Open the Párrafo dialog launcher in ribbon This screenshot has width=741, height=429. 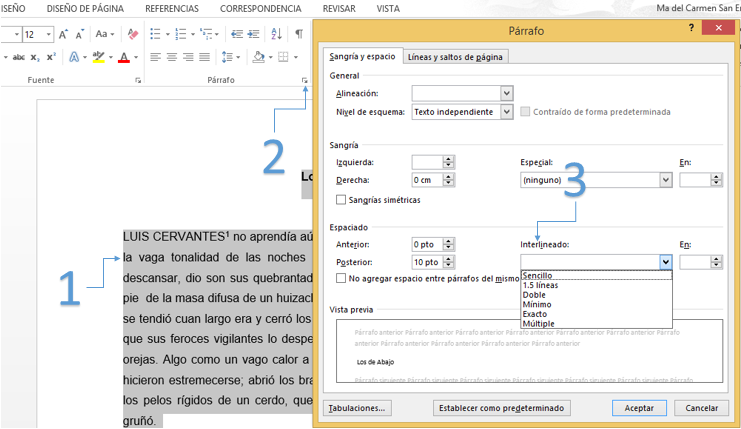[304, 80]
